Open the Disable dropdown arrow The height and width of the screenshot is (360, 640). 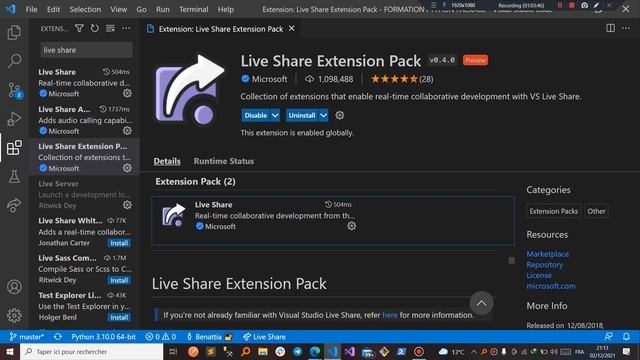(275, 116)
